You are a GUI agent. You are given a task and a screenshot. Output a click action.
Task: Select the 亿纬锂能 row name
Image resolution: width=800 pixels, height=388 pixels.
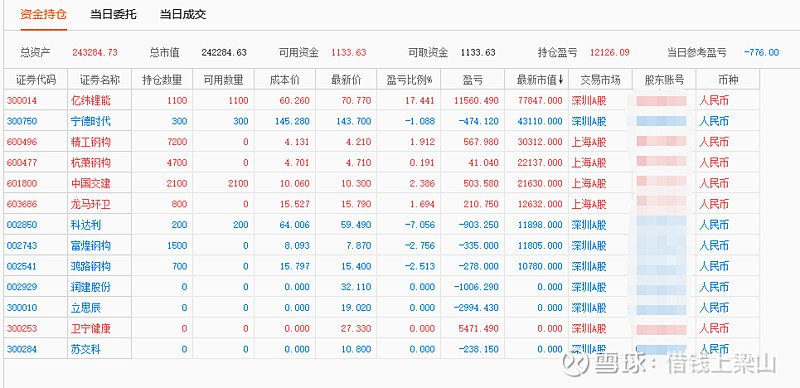(91, 101)
